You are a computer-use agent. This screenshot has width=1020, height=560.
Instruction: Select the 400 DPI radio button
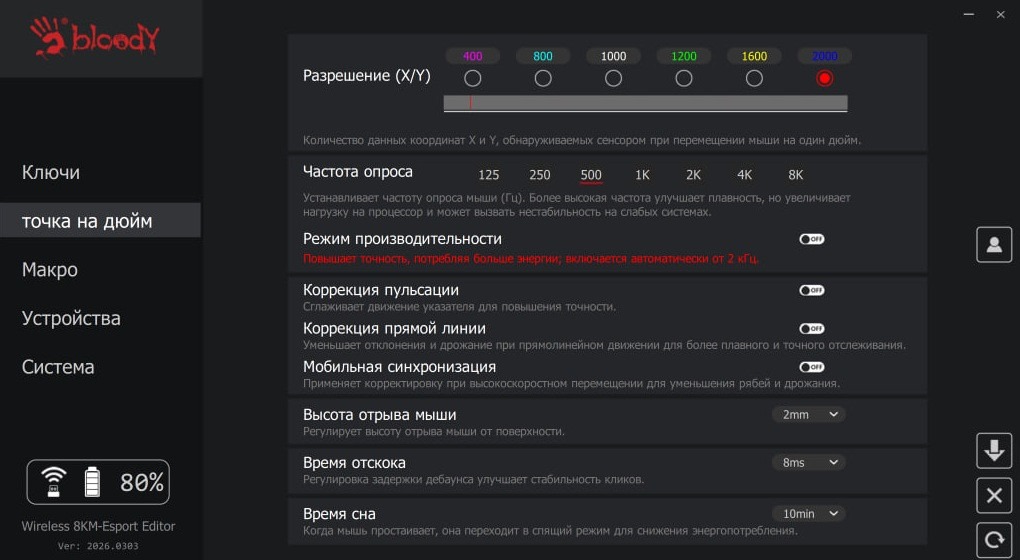473,79
